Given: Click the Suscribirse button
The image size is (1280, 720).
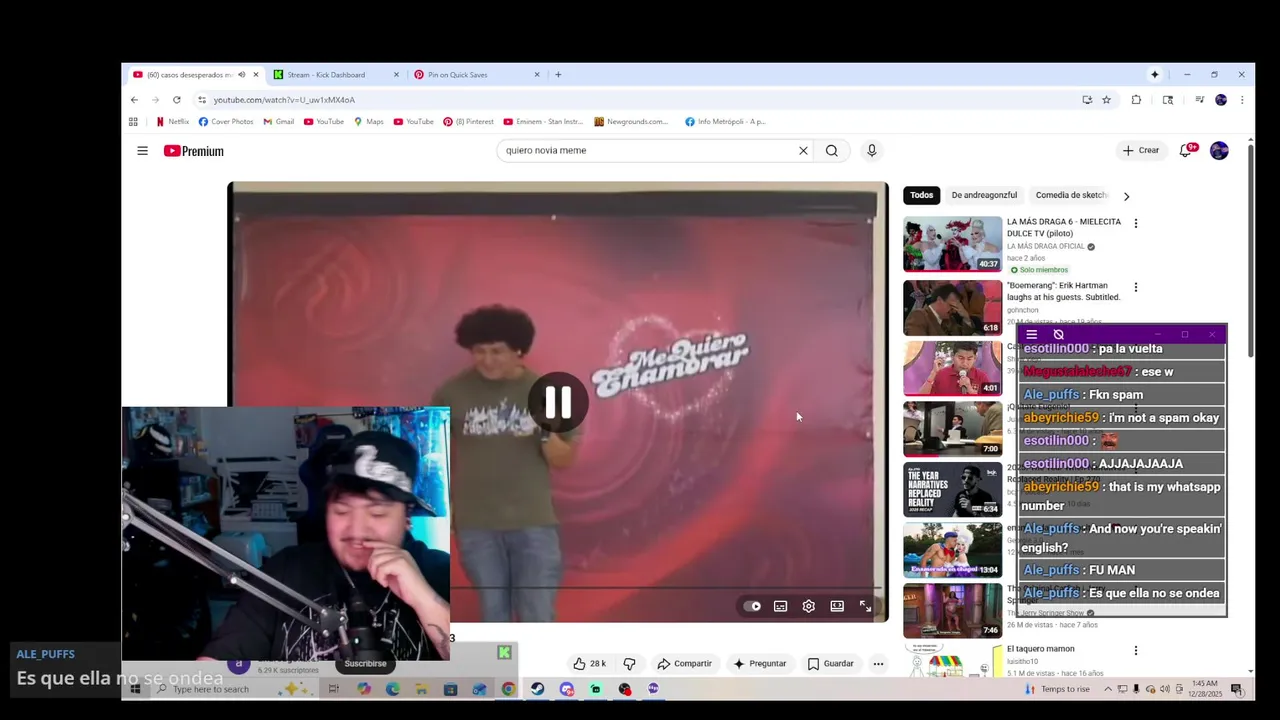Looking at the screenshot, I should [x=365, y=664].
